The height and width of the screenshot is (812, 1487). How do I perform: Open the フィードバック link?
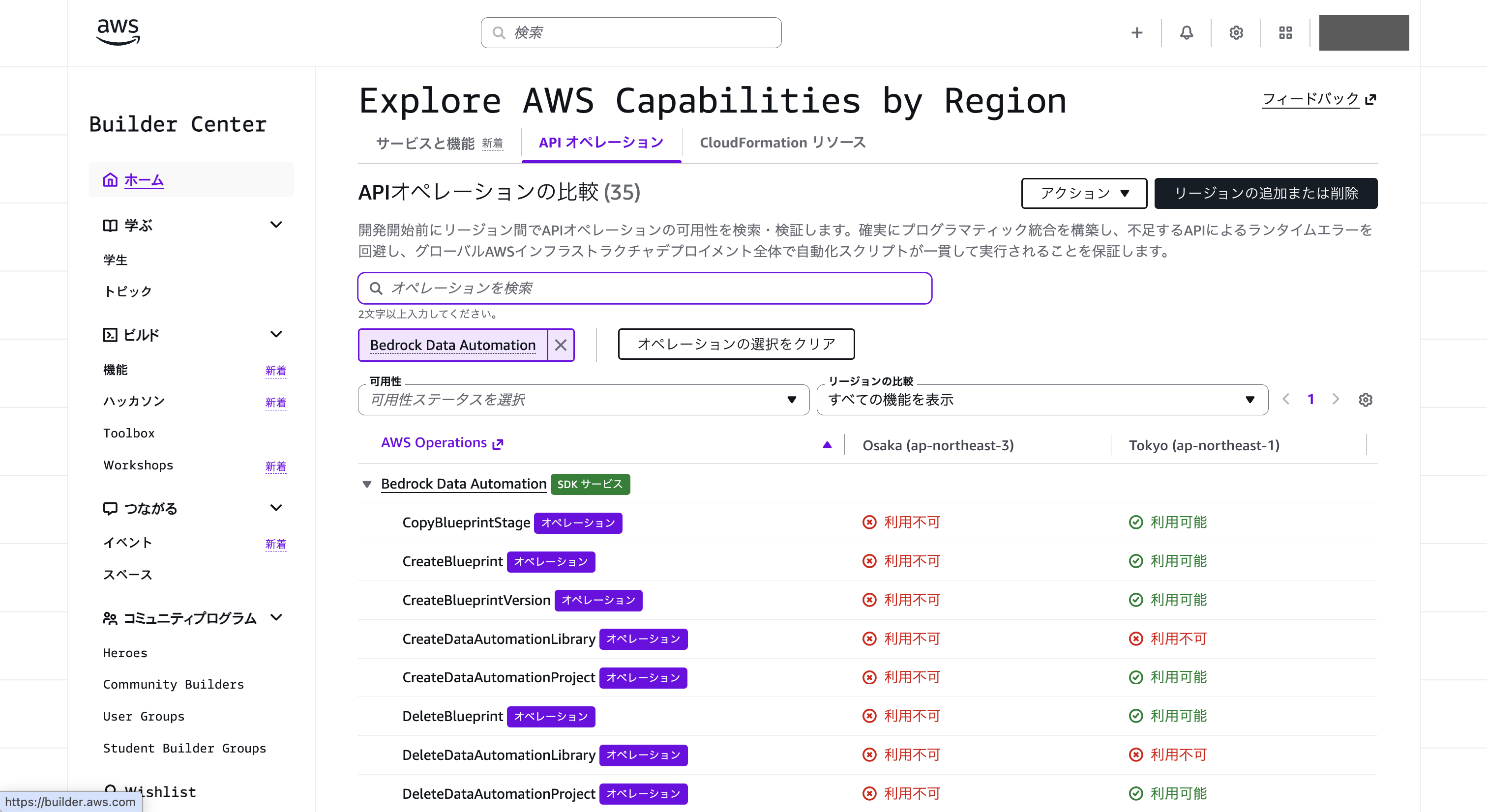(1318, 99)
